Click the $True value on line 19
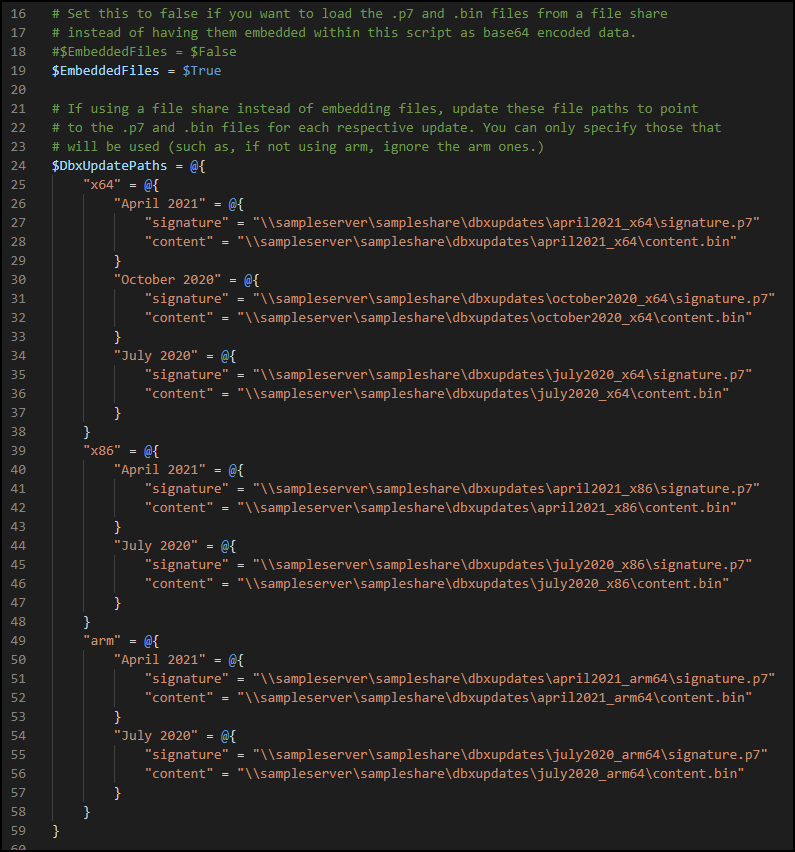Screen dimensions: 795x852 point(202,71)
